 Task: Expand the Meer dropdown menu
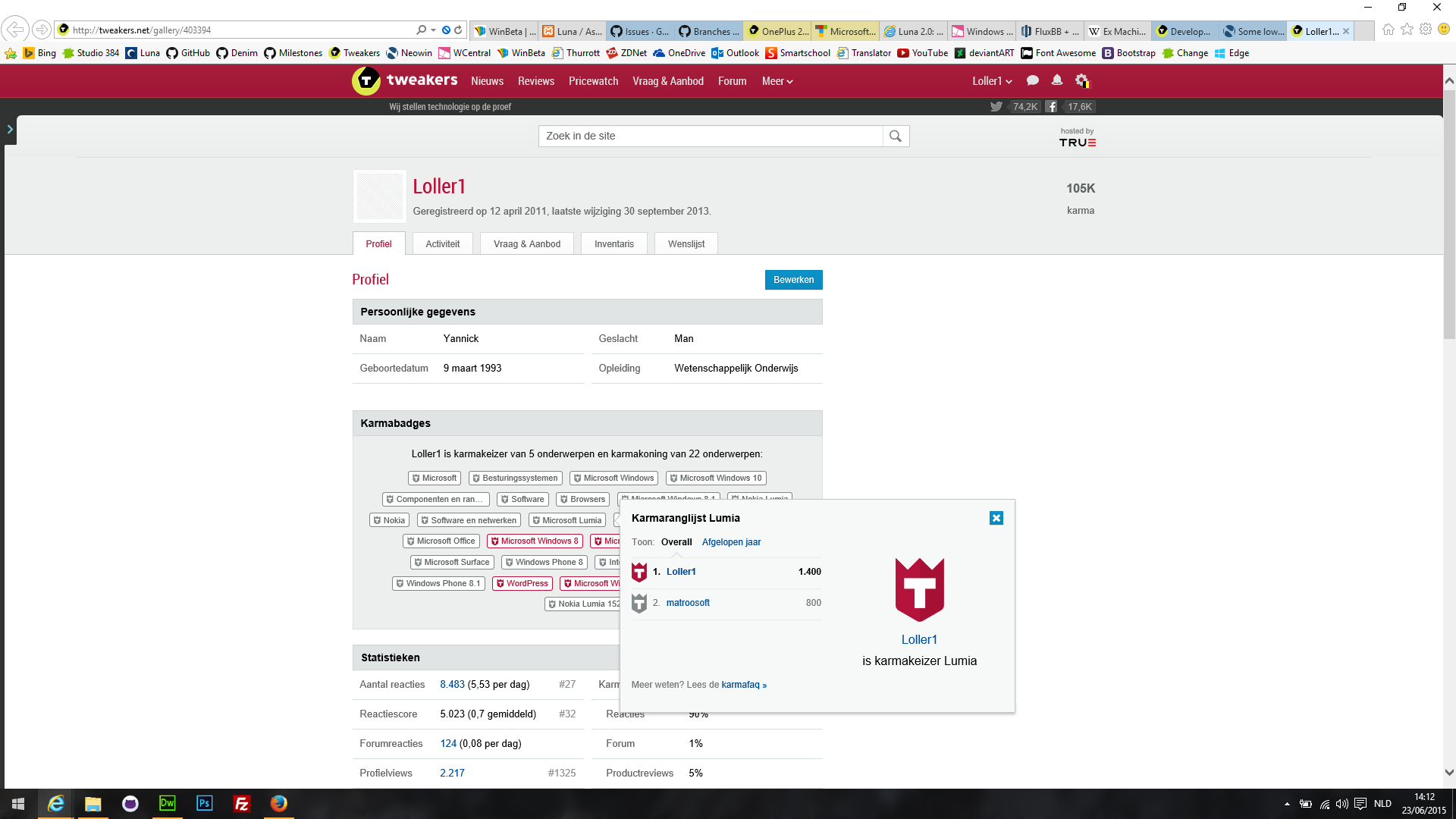coord(777,81)
